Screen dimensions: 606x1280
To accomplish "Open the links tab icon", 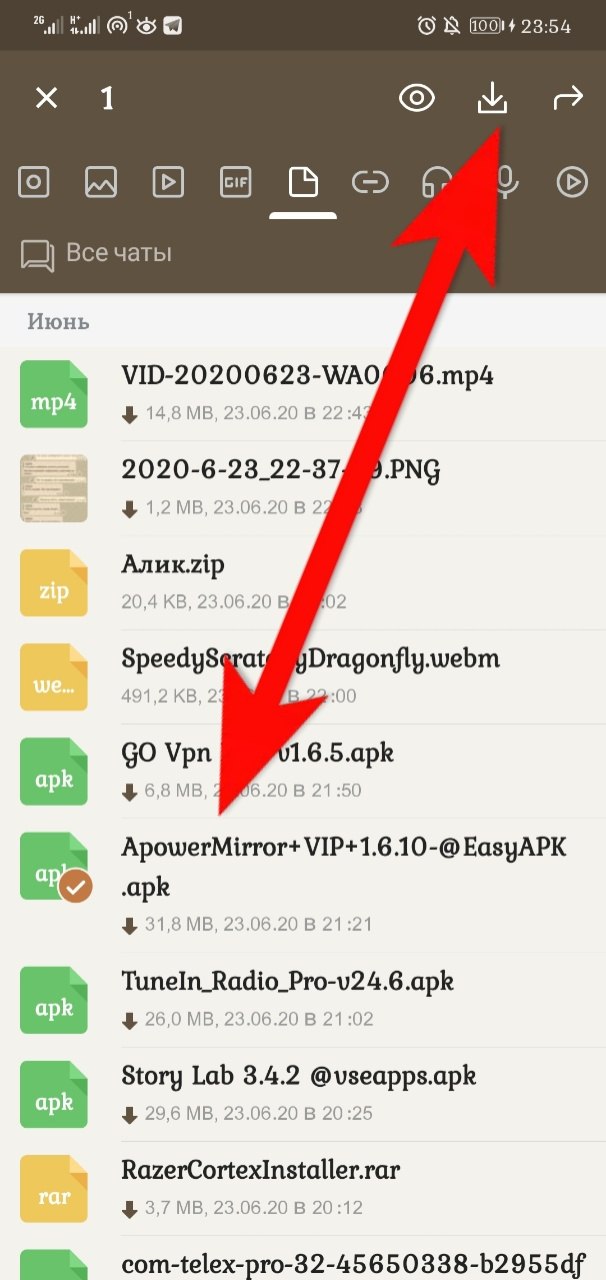I will pos(370,182).
